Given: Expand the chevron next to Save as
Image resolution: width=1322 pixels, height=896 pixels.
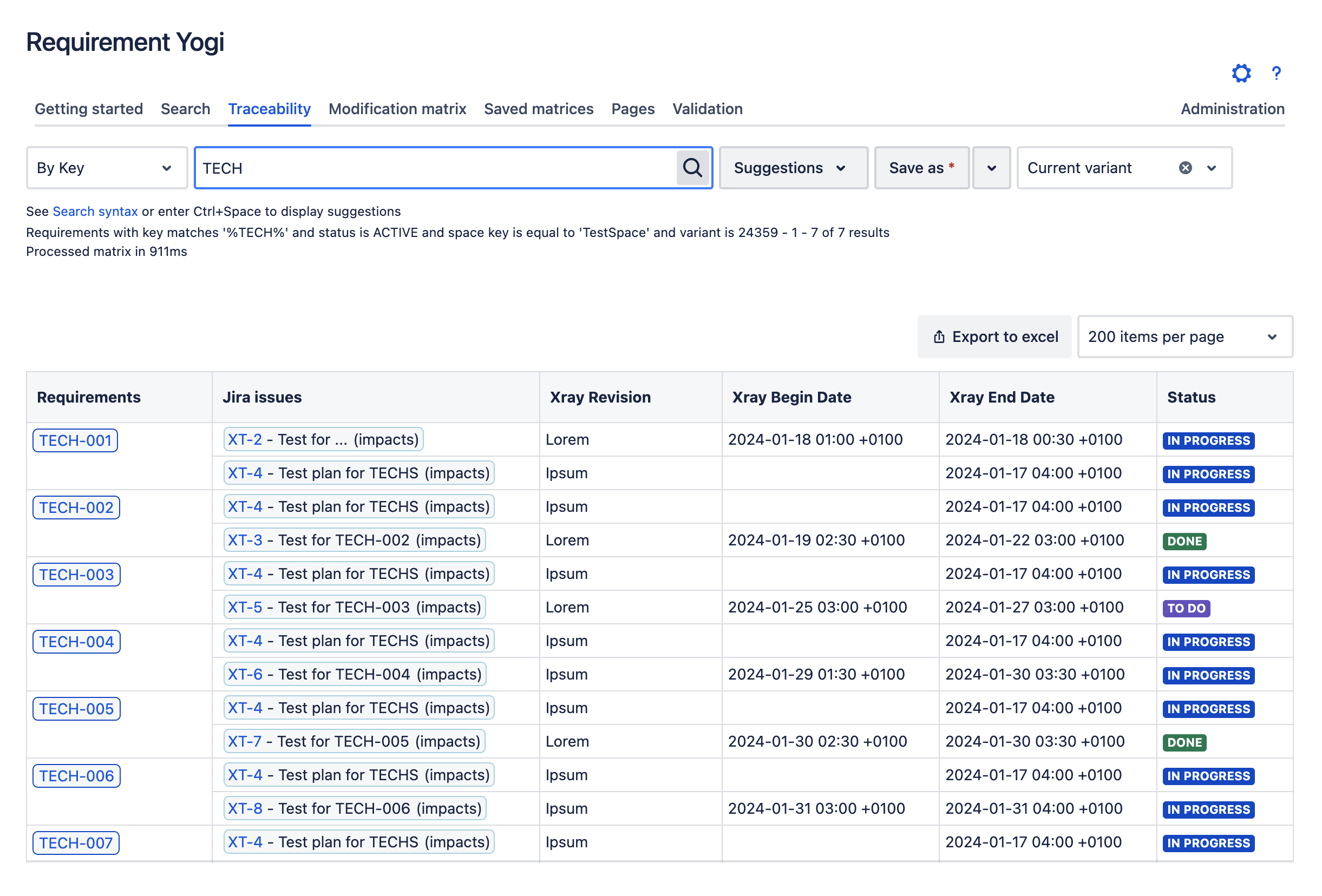Looking at the screenshot, I should click(x=991, y=168).
